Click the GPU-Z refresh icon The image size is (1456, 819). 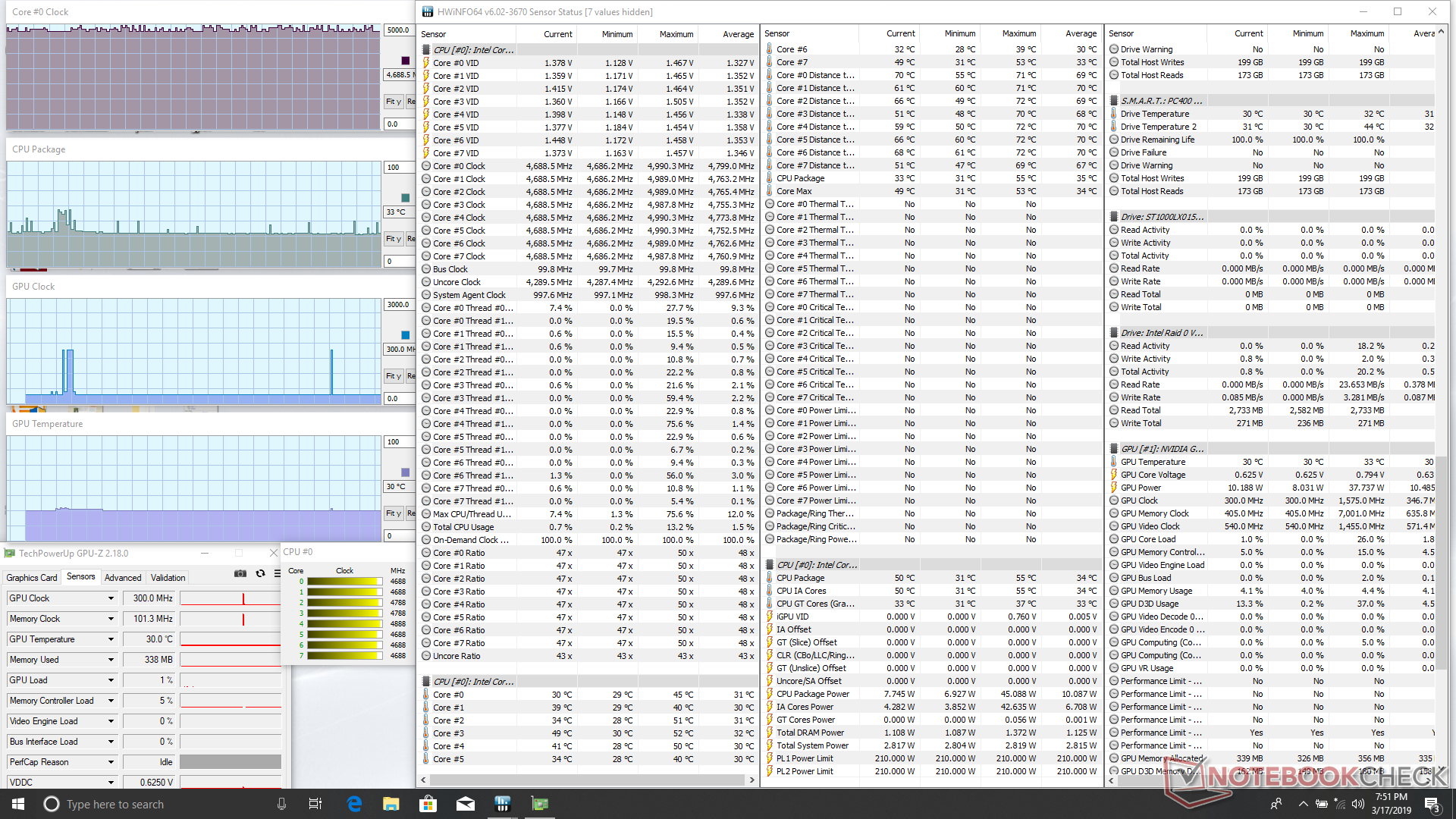261,574
